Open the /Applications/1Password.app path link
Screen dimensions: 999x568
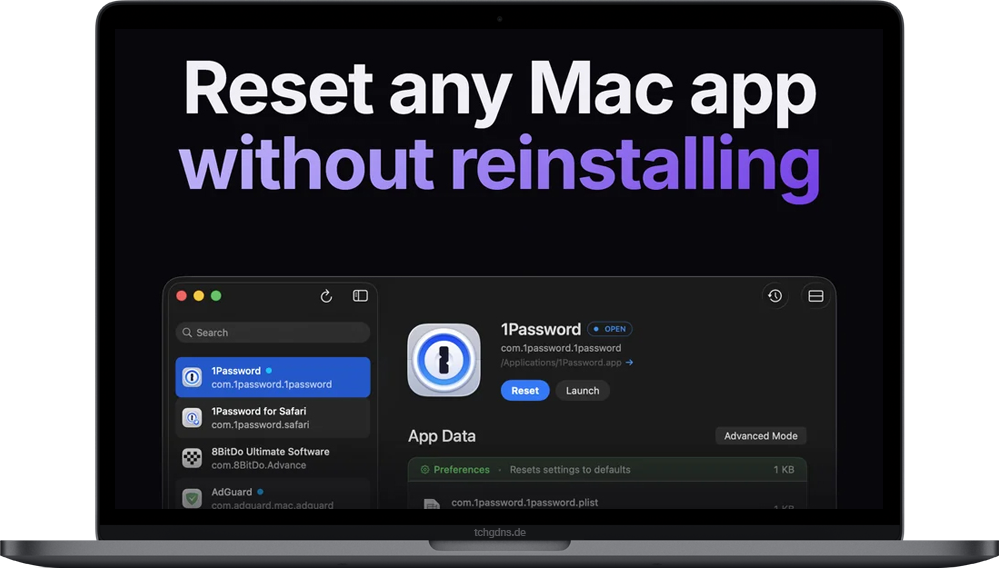click(x=561, y=362)
